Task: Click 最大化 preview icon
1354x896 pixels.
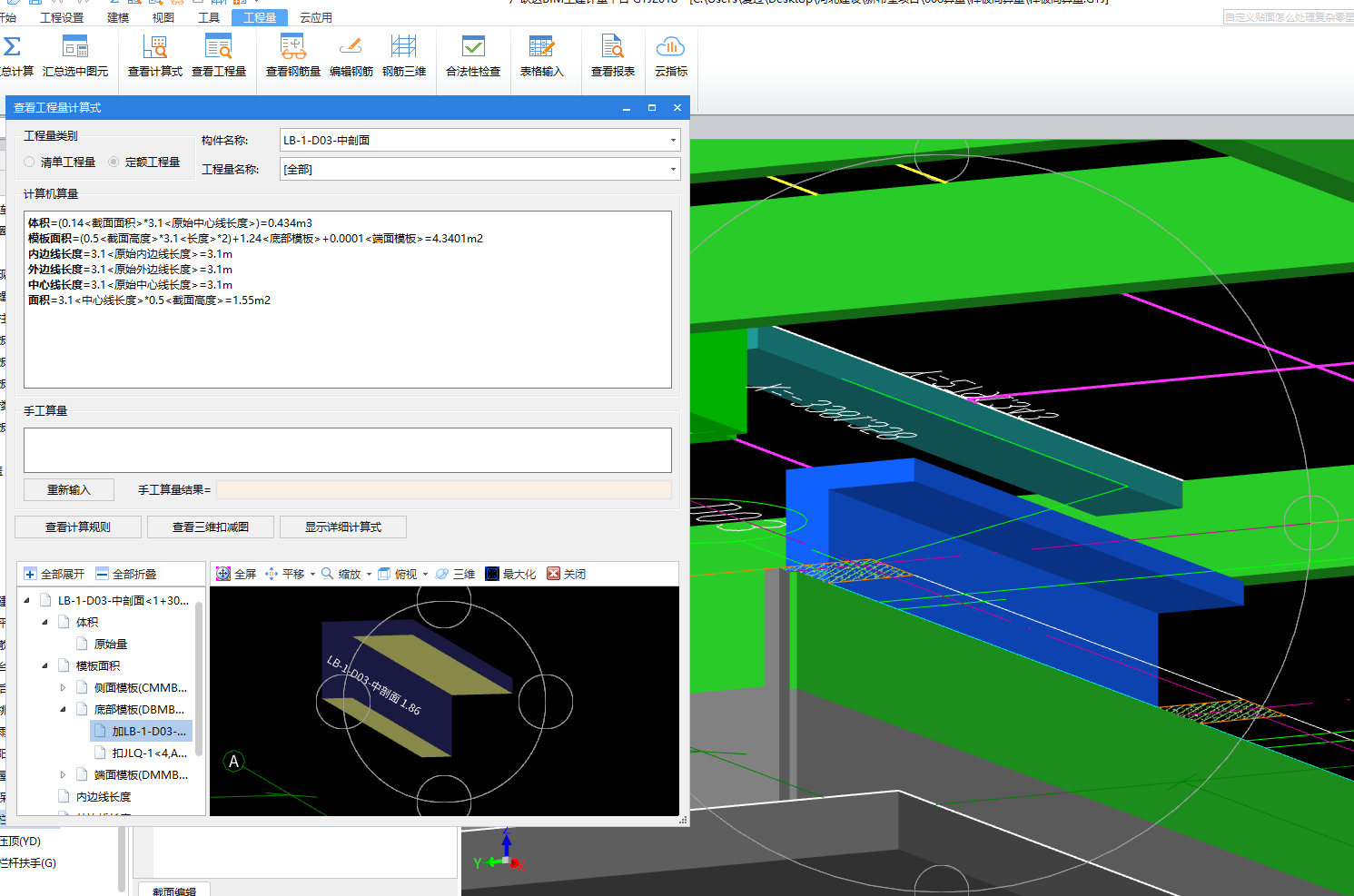Action: (x=492, y=574)
